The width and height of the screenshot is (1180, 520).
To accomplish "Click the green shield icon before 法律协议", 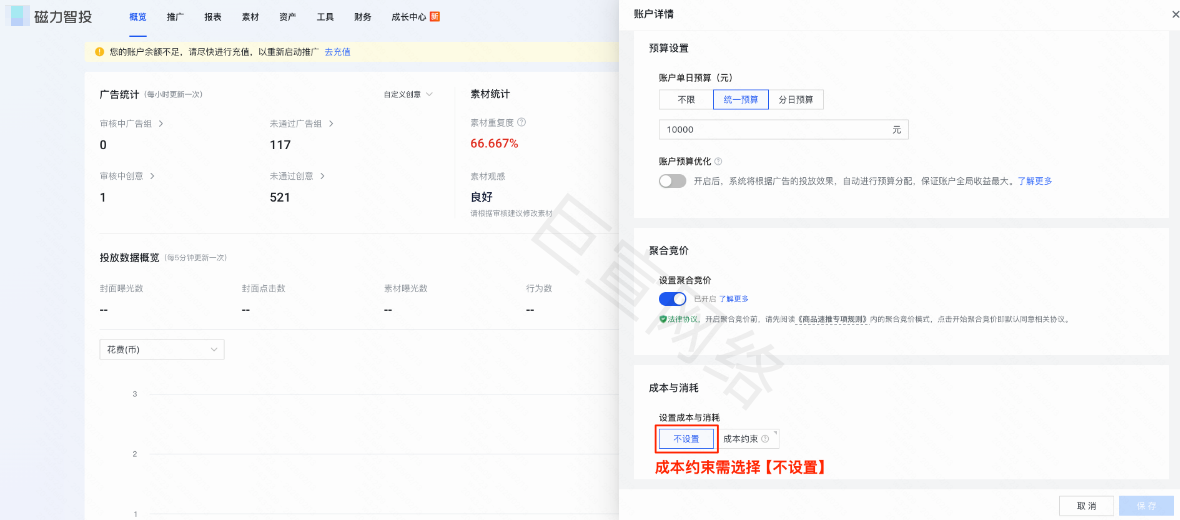I will tap(663, 319).
